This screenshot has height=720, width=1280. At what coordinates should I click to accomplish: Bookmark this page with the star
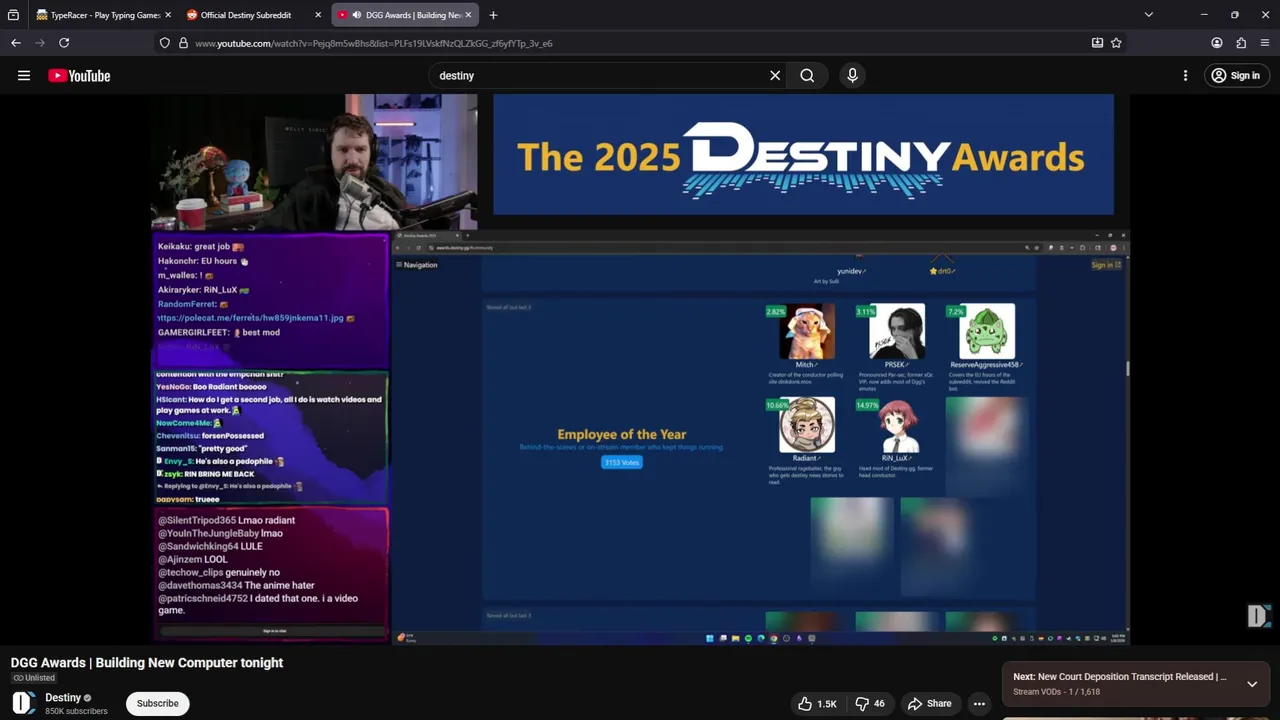click(1116, 43)
